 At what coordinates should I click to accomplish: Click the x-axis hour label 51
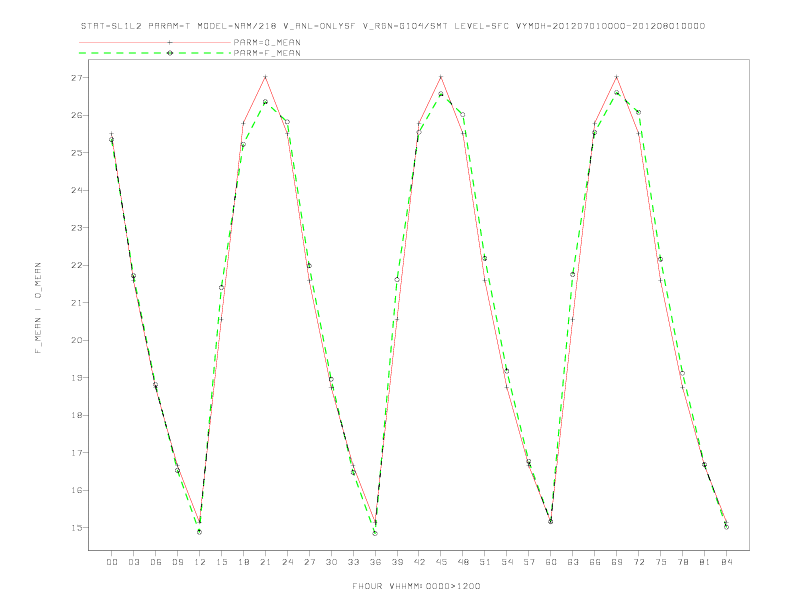[x=485, y=562]
